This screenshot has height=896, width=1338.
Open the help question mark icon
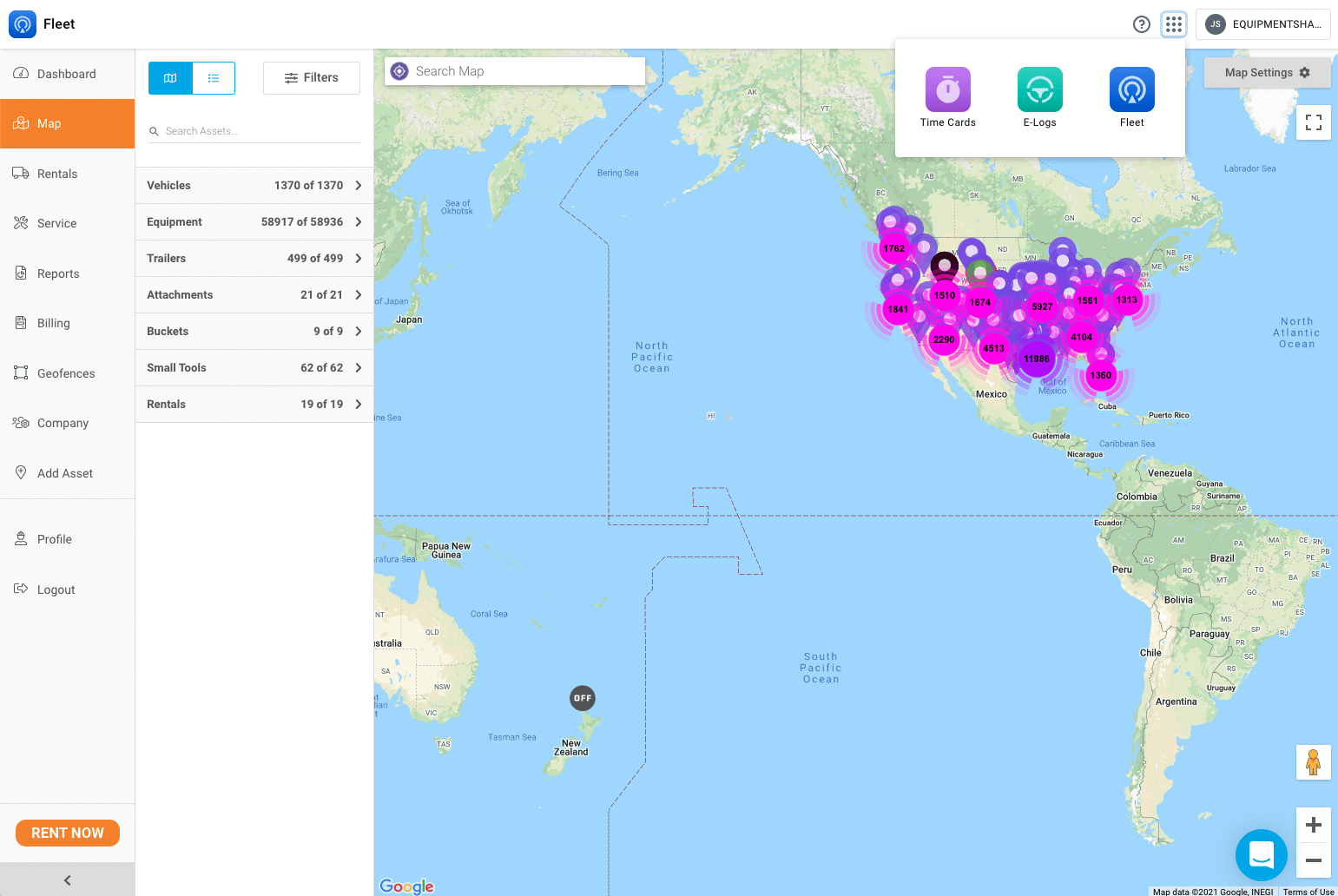tap(1142, 24)
